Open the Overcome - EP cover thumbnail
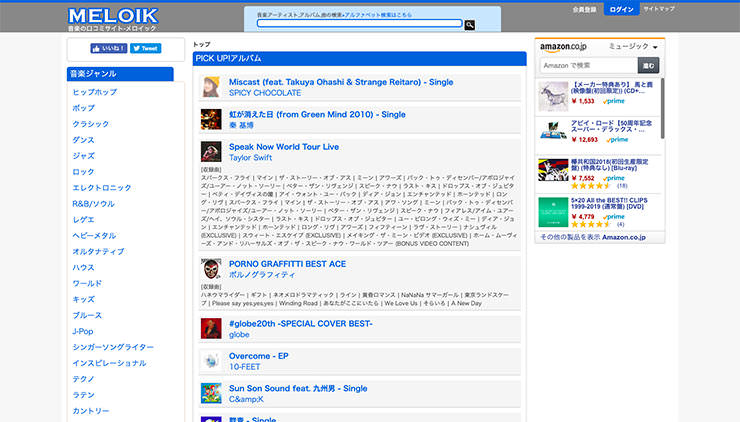 pos(211,361)
